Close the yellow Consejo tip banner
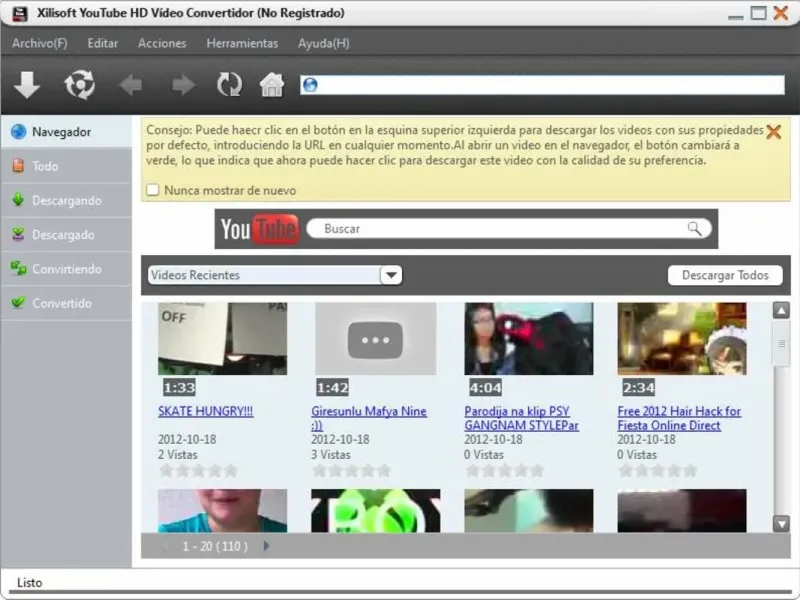The height and width of the screenshot is (600, 800). coord(773,132)
